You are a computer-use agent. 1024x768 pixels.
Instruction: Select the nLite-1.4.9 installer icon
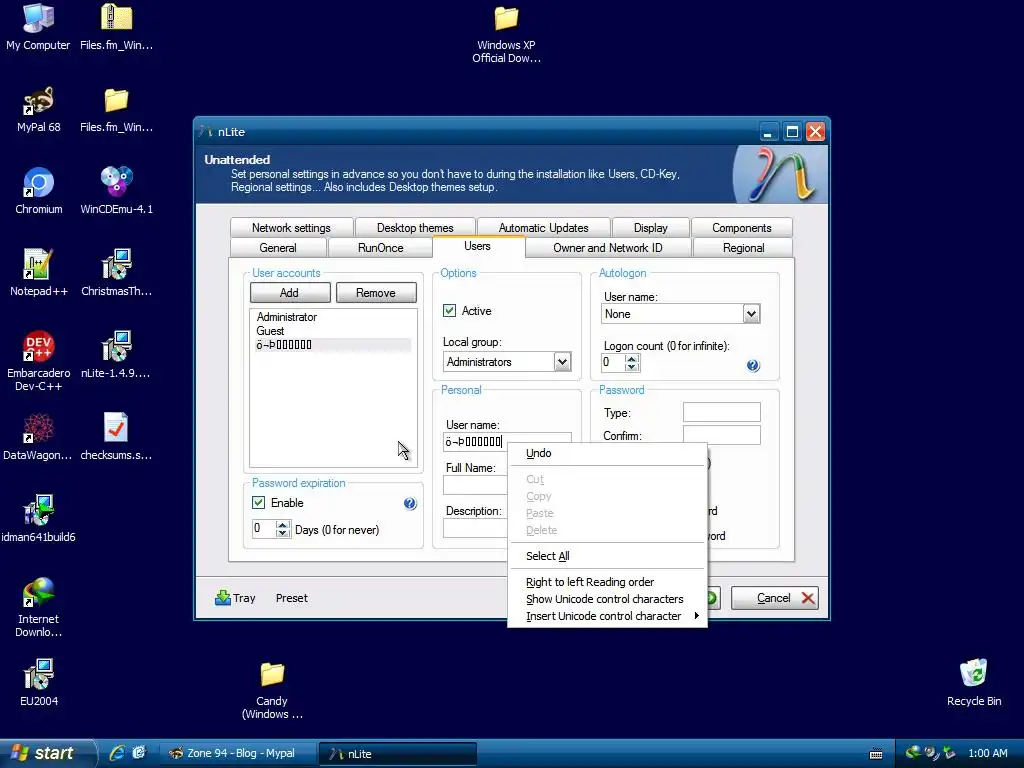pyautogui.click(x=116, y=355)
